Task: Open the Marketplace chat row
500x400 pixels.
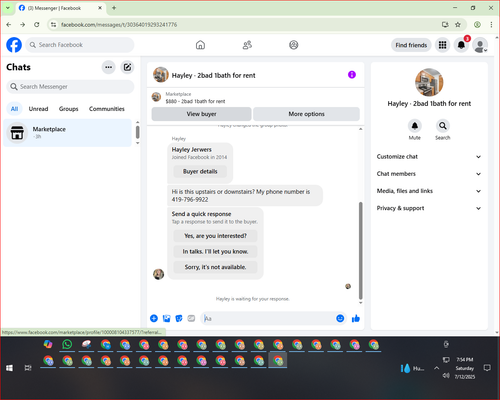Action: pyautogui.click(x=68, y=133)
